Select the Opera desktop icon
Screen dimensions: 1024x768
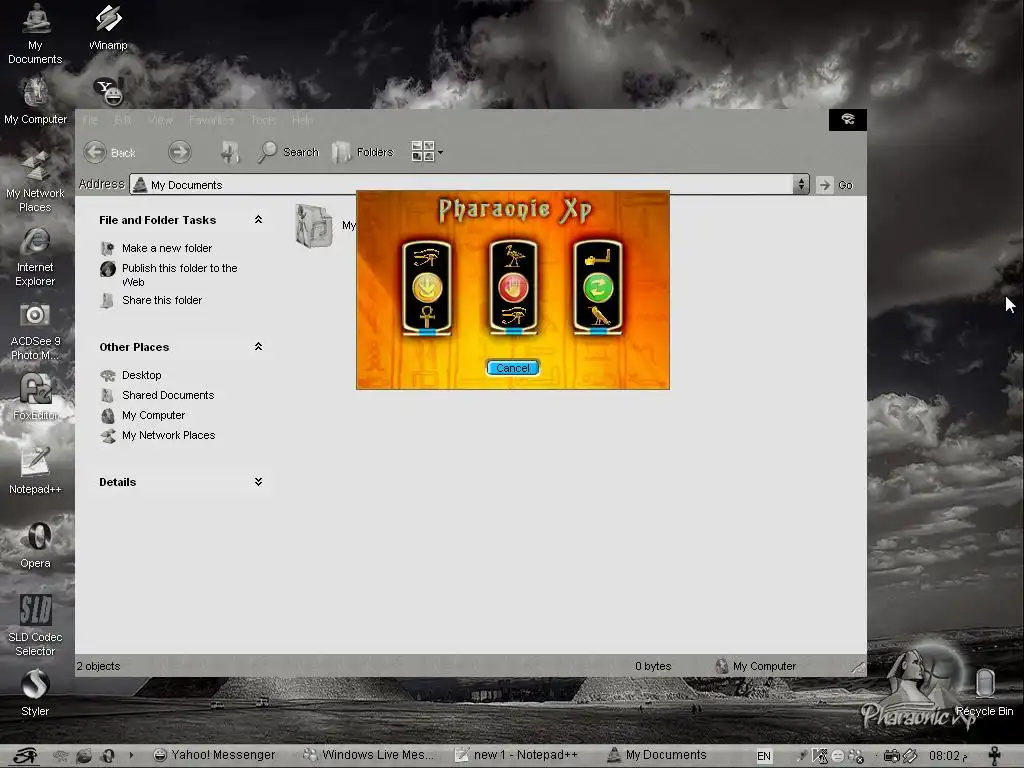click(x=35, y=545)
